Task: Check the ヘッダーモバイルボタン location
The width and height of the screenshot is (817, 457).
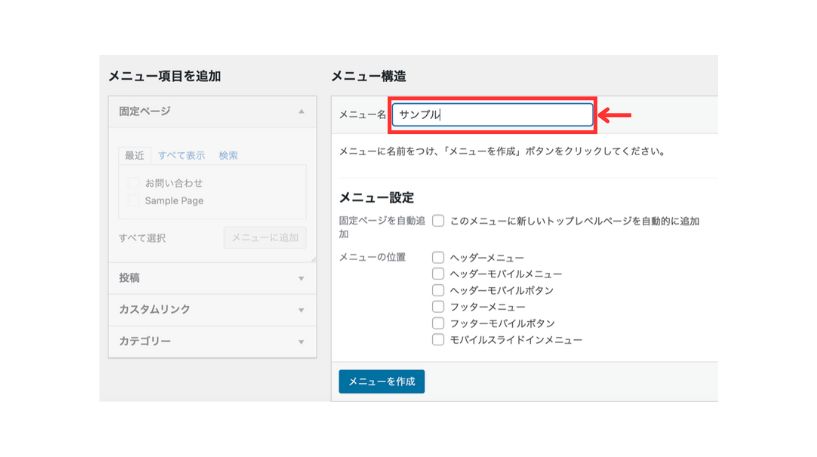Action: click(x=438, y=290)
